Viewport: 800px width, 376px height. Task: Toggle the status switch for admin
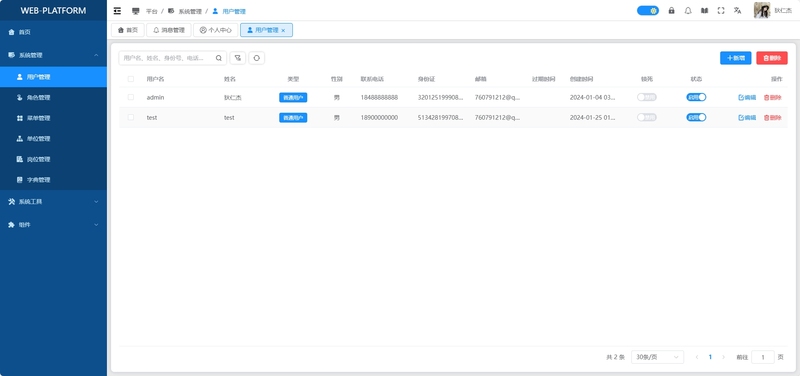[696, 97]
